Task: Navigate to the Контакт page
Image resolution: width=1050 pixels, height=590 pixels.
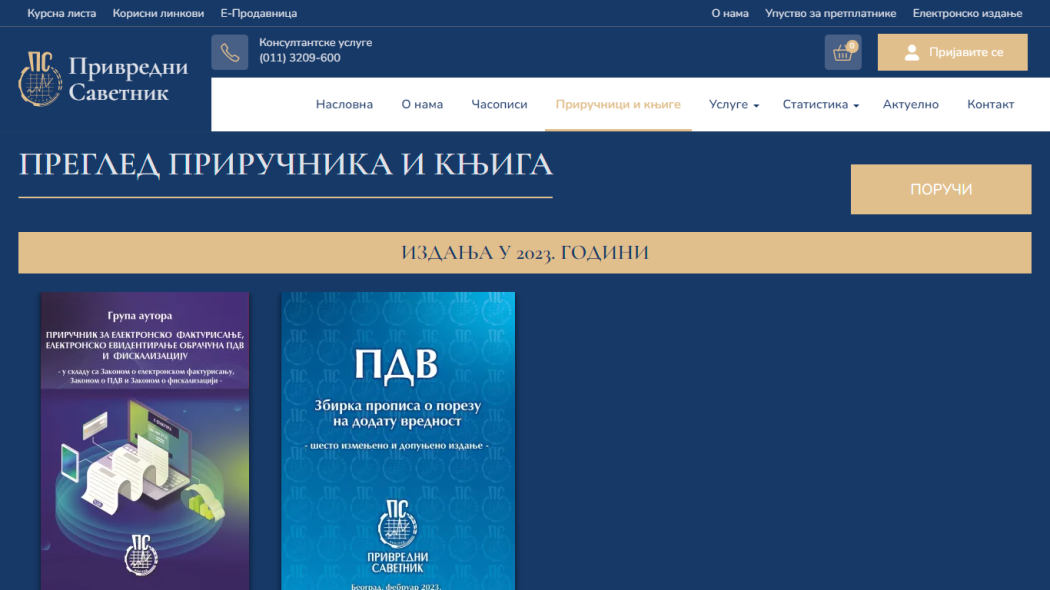Action: [x=990, y=104]
